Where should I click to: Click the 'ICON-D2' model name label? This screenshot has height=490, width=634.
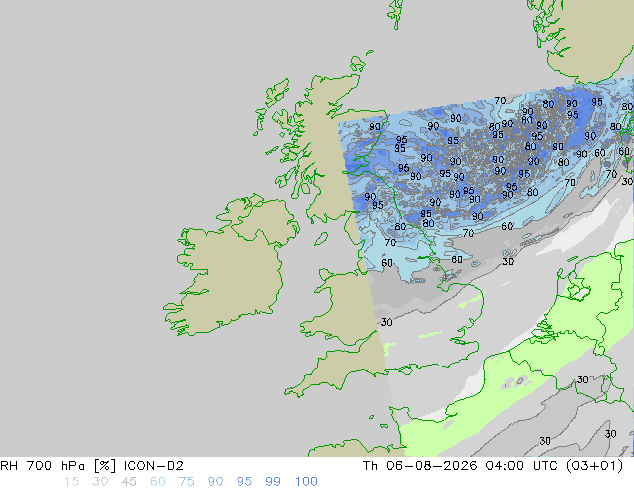154,466
